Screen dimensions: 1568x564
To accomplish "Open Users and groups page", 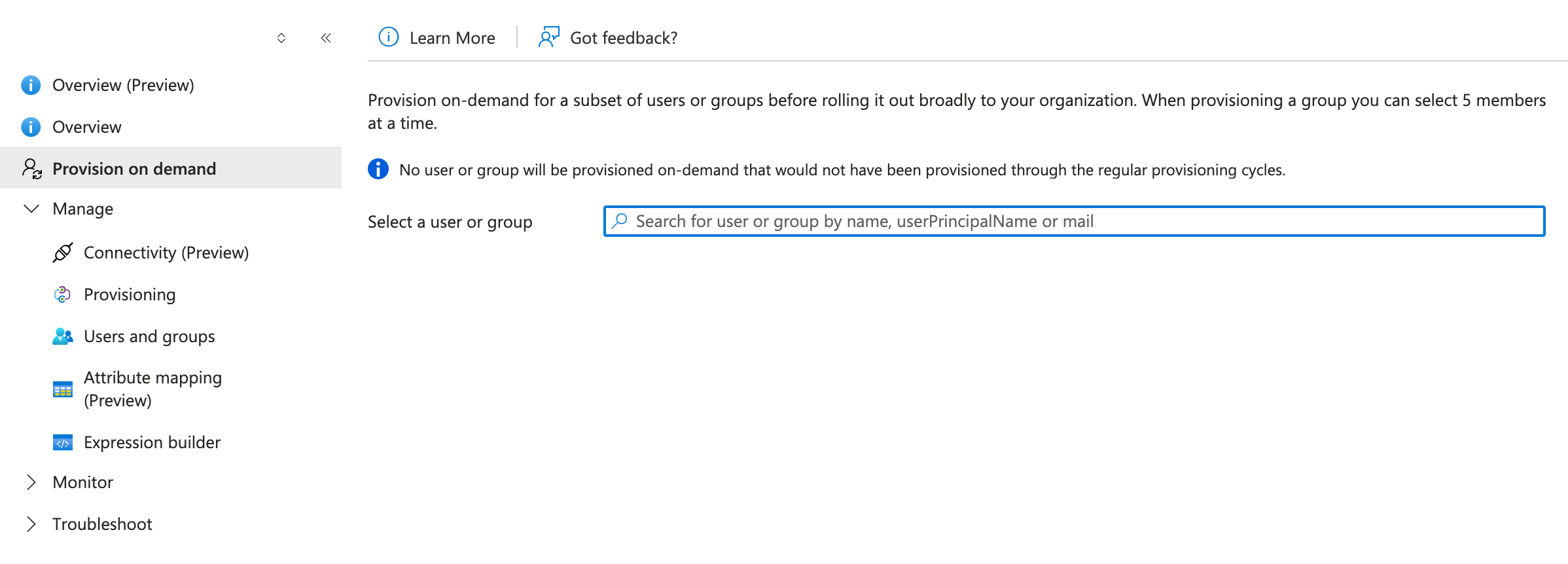I will [x=149, y=336].
